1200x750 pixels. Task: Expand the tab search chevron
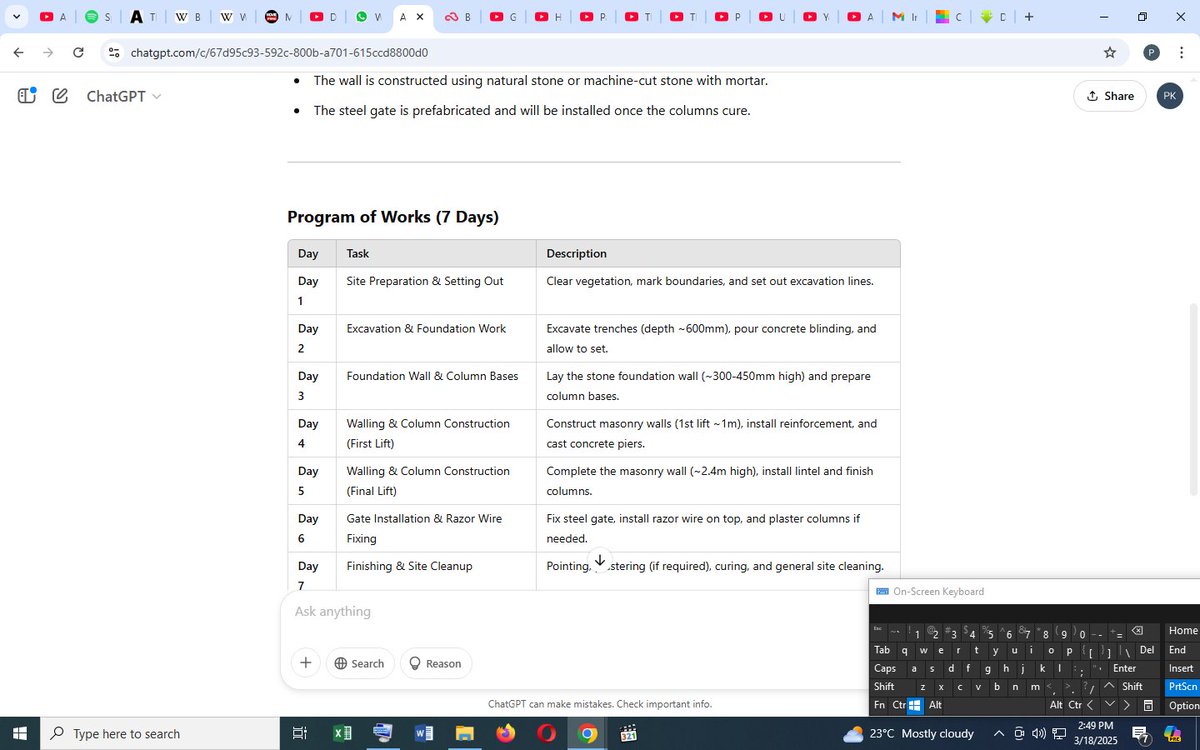[16, 17]
